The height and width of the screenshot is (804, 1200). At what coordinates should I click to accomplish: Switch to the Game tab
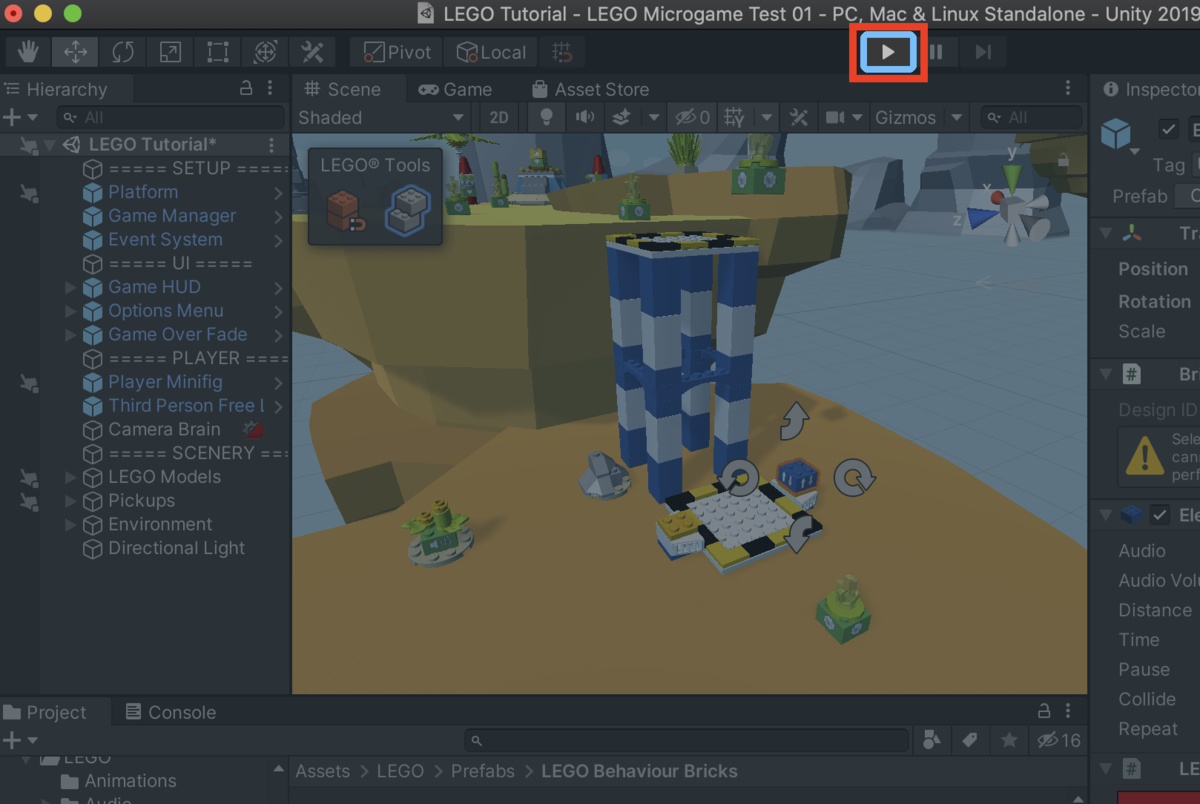455,89
